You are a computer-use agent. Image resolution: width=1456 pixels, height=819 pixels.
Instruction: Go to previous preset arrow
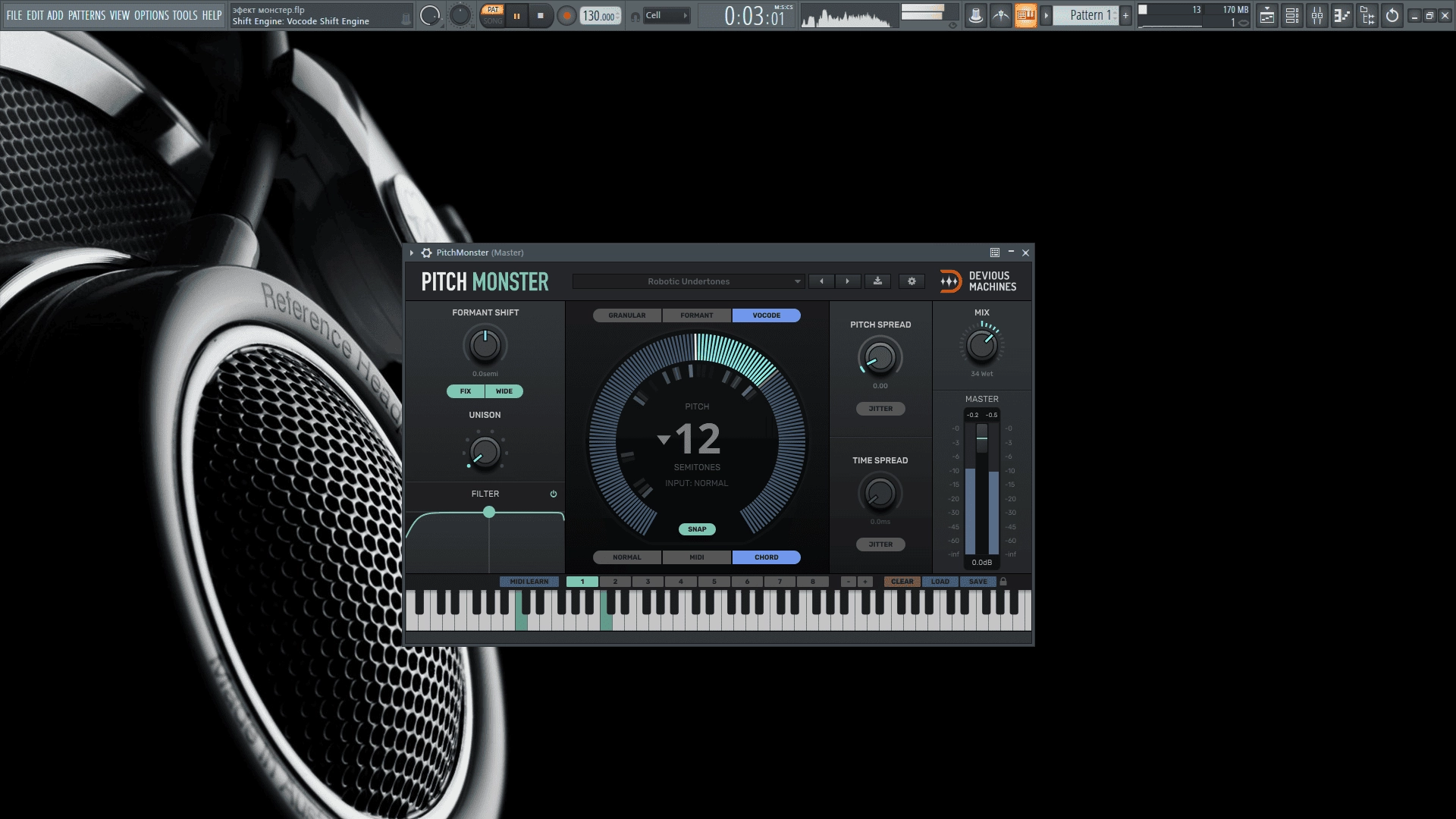[x=821, y=281]
